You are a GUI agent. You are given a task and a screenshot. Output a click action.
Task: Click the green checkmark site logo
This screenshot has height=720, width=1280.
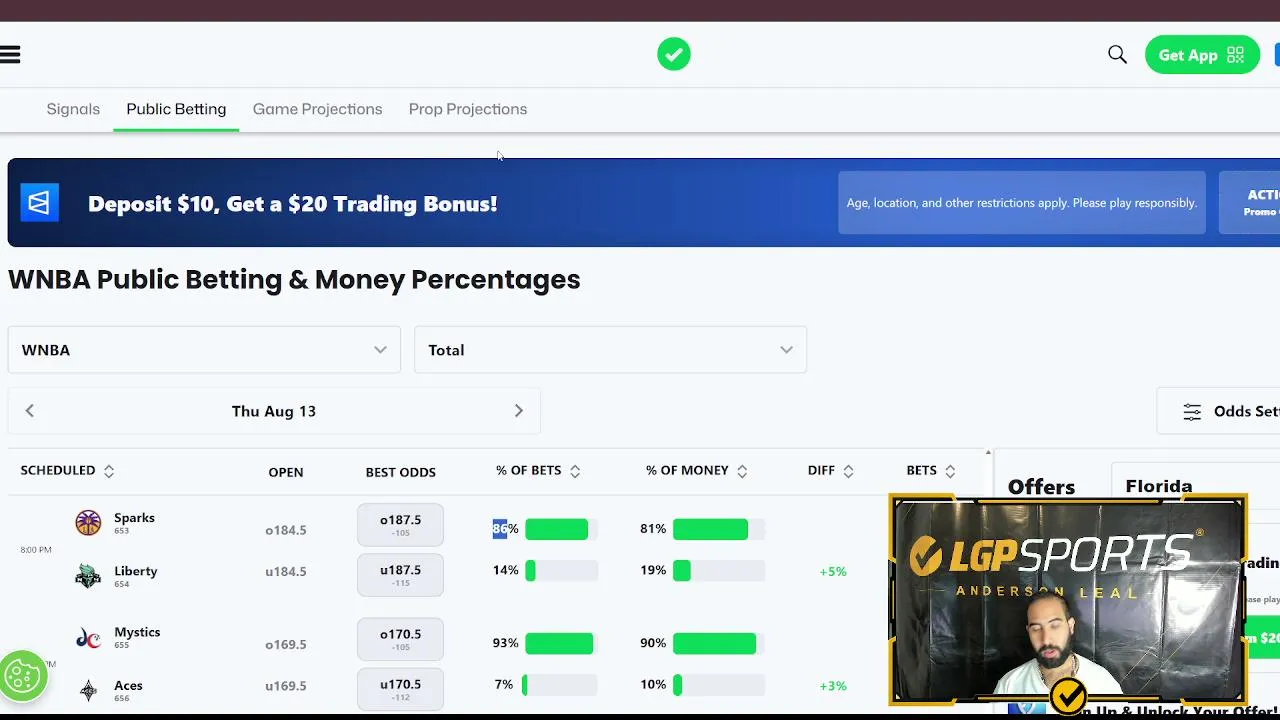click(674, 54)
